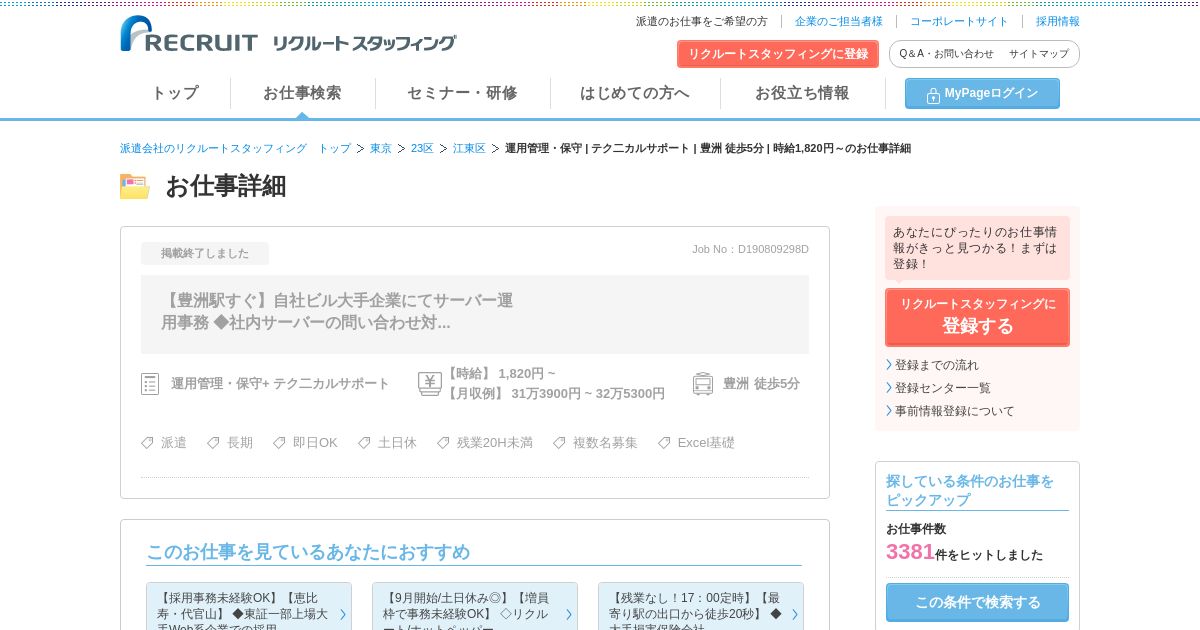1200x630 pixels.
Task: Click the tag icon next to Excel基礎
Action: click(665, 442)
